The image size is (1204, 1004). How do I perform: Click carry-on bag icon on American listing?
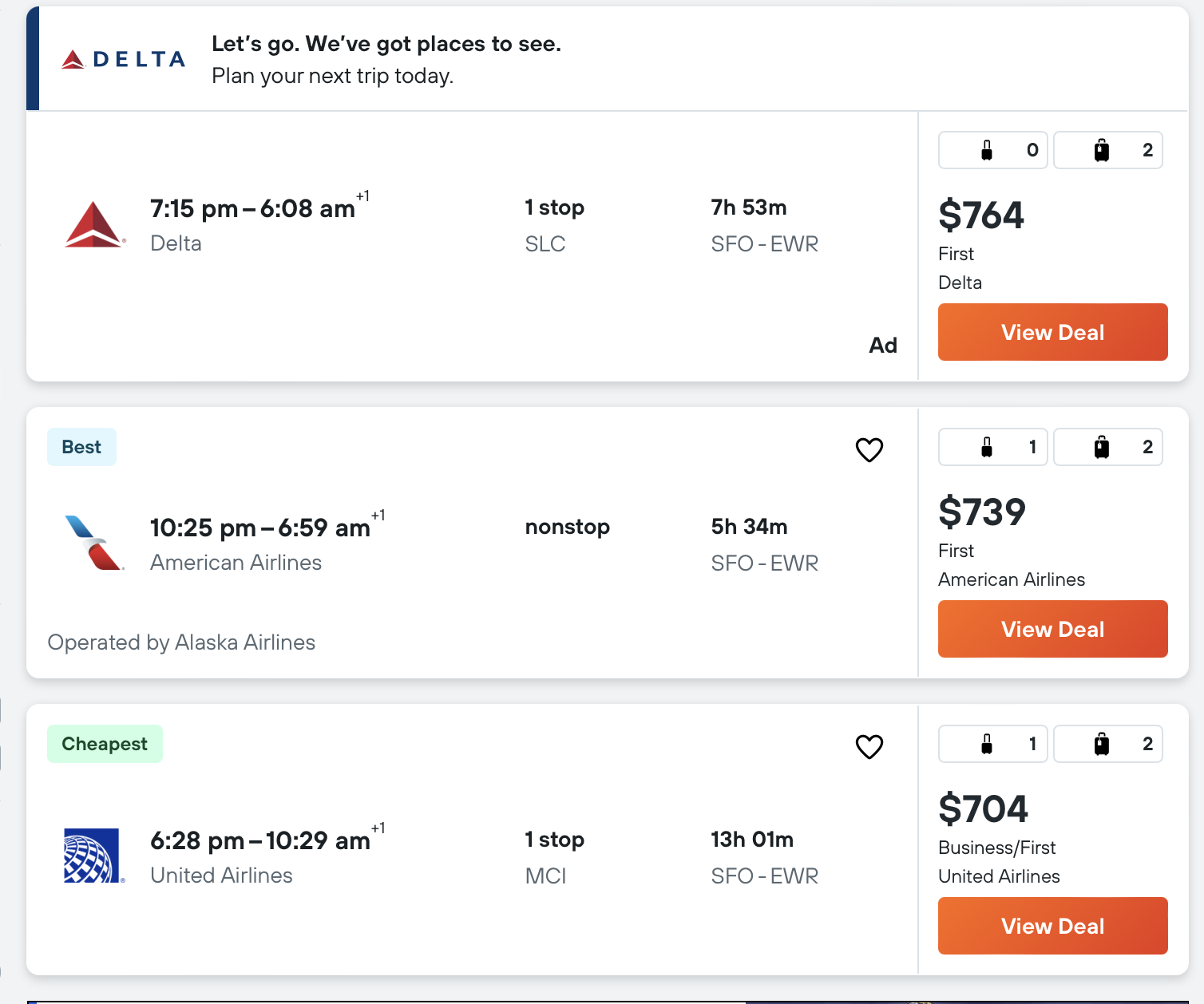click(987, 447)
